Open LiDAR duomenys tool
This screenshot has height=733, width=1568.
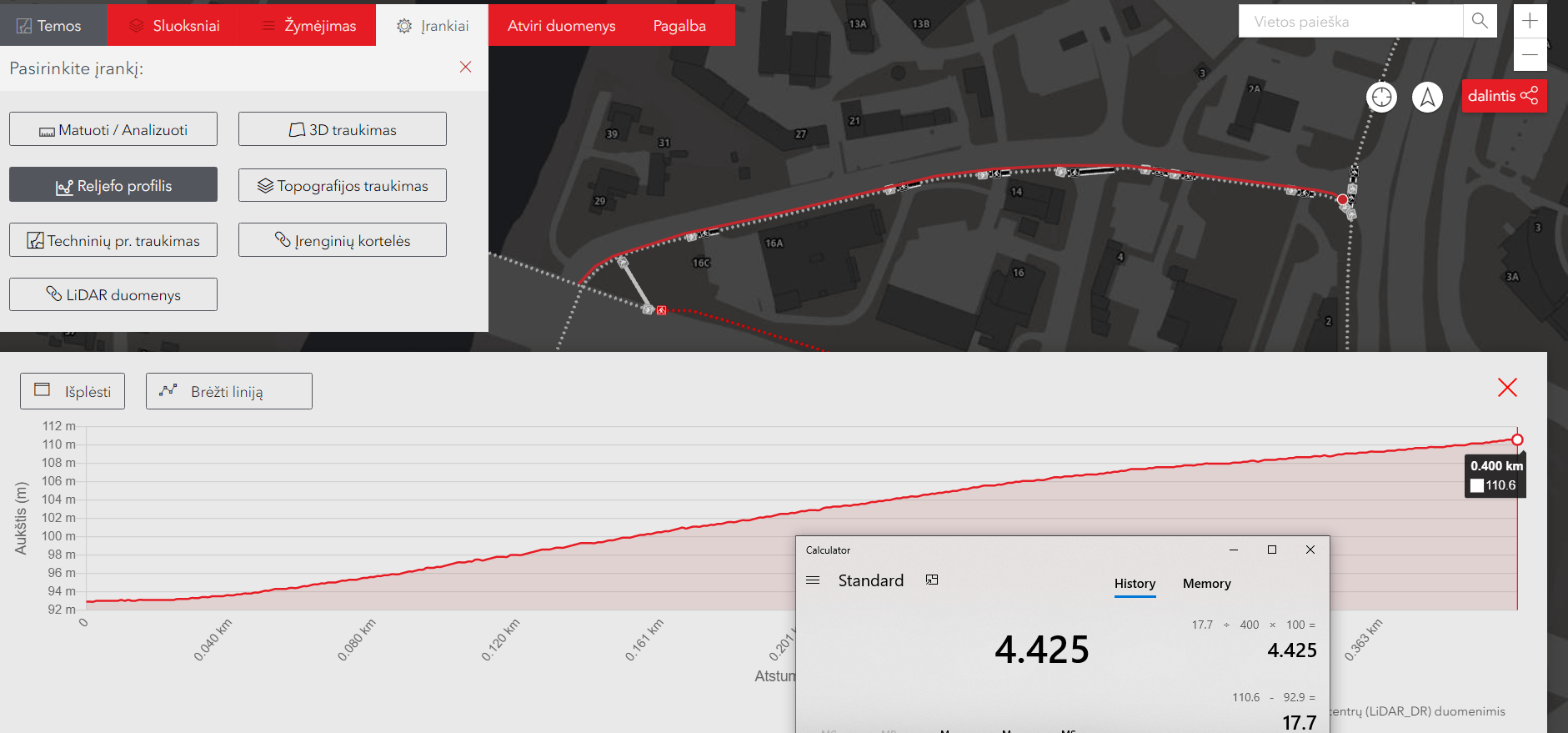pos(113,294)
